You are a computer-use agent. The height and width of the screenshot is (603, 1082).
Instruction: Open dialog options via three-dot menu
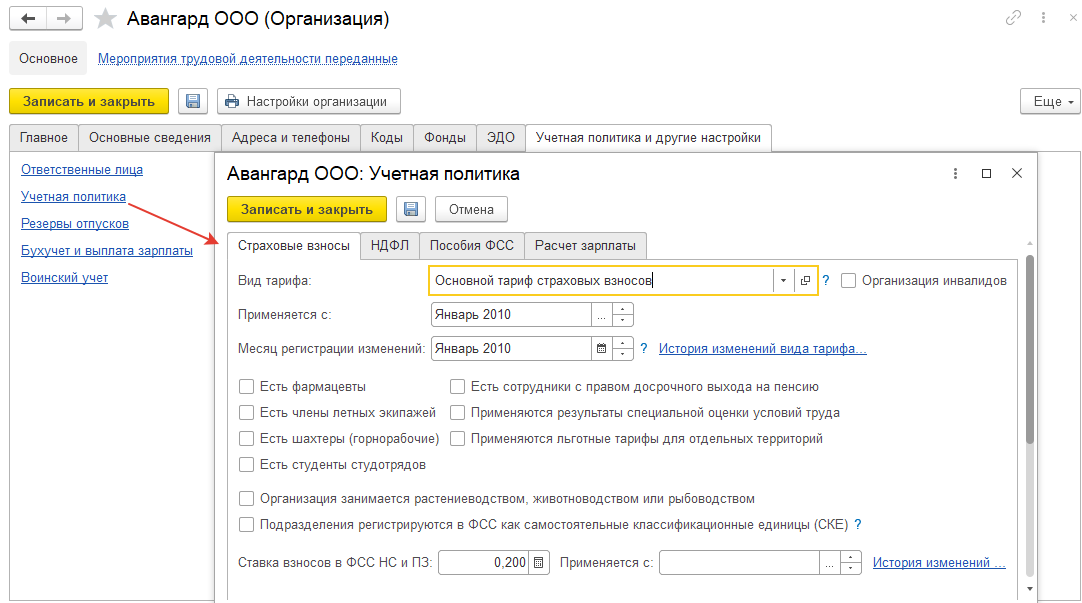pyautogui.click(x=955, y=173)
